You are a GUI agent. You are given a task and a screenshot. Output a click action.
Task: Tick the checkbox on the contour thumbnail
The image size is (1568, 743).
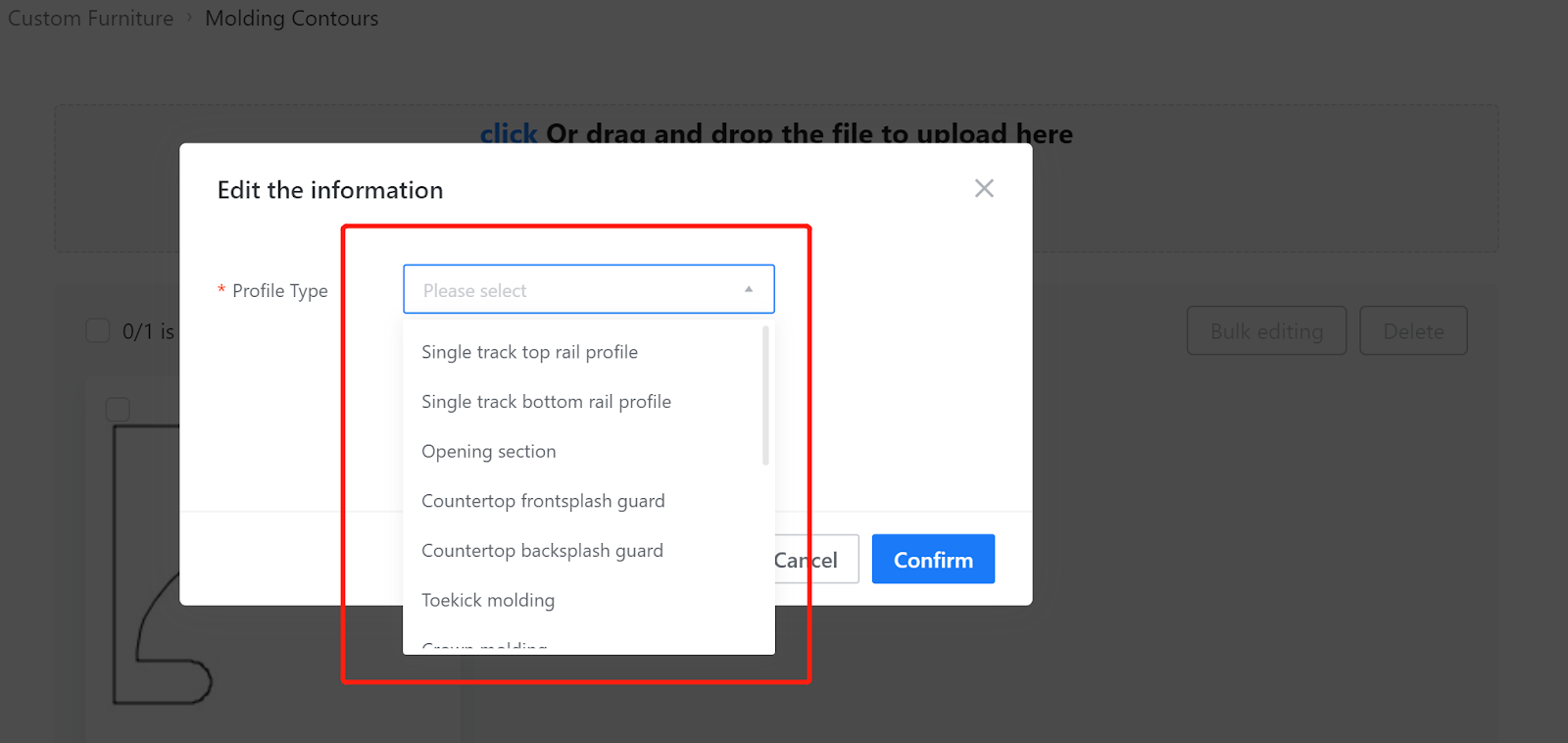[118, 409]
